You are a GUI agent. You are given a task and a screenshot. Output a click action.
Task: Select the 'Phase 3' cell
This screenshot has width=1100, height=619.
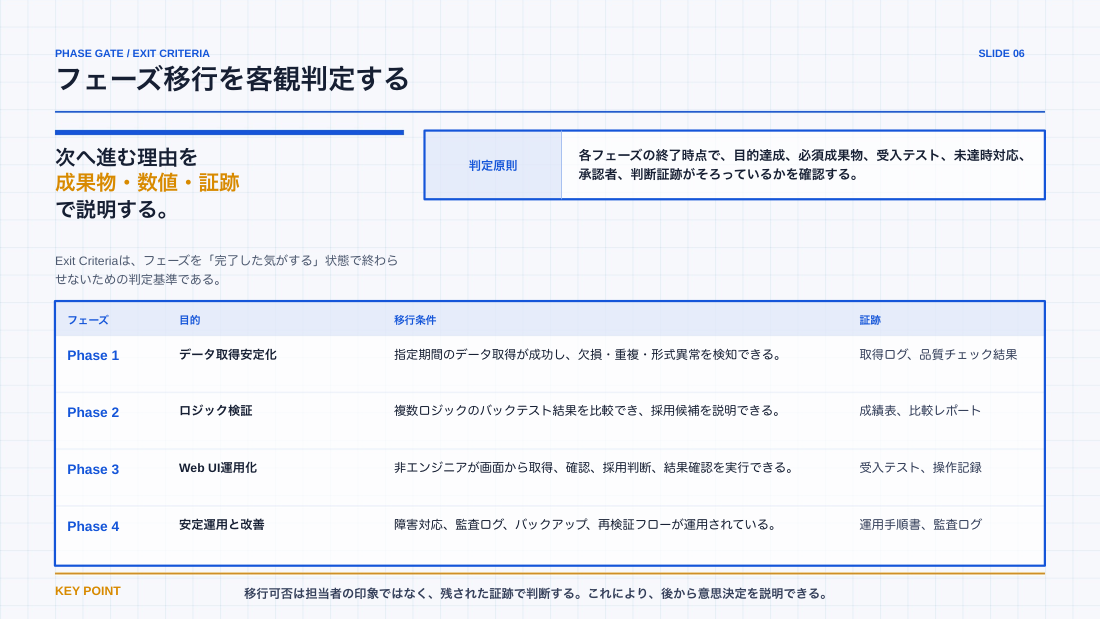tap(93, 469)
